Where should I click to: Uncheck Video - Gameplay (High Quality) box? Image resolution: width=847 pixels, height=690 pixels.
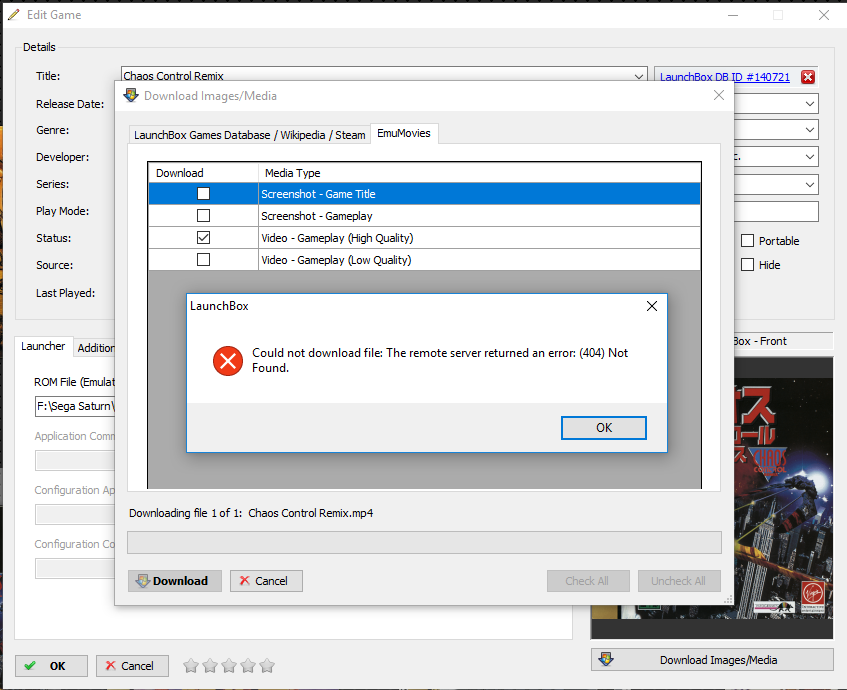(x=203, y=238)
